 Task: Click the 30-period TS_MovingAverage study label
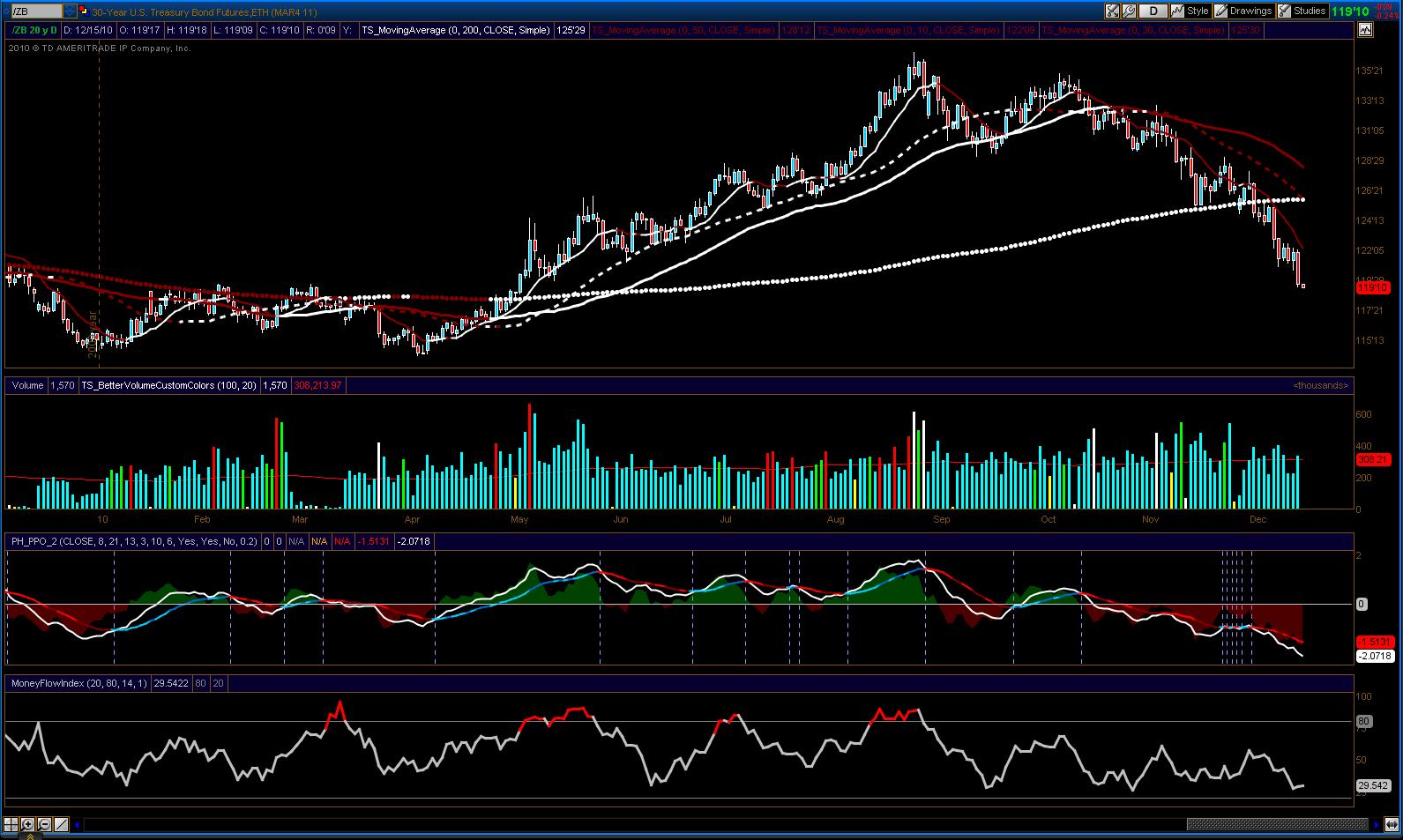click(x=1132, y=30)
